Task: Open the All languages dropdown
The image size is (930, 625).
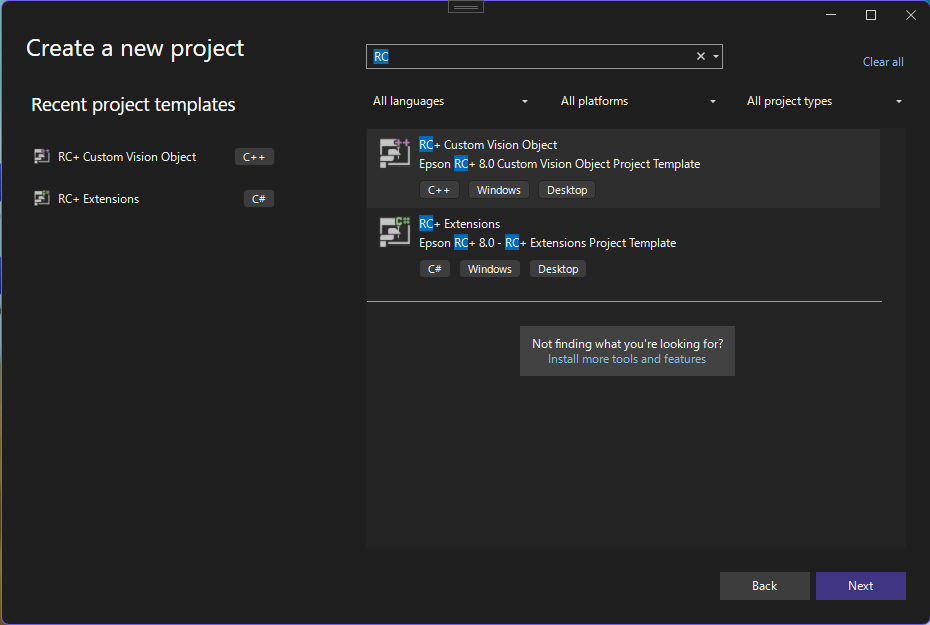Action: pos(450,101)
